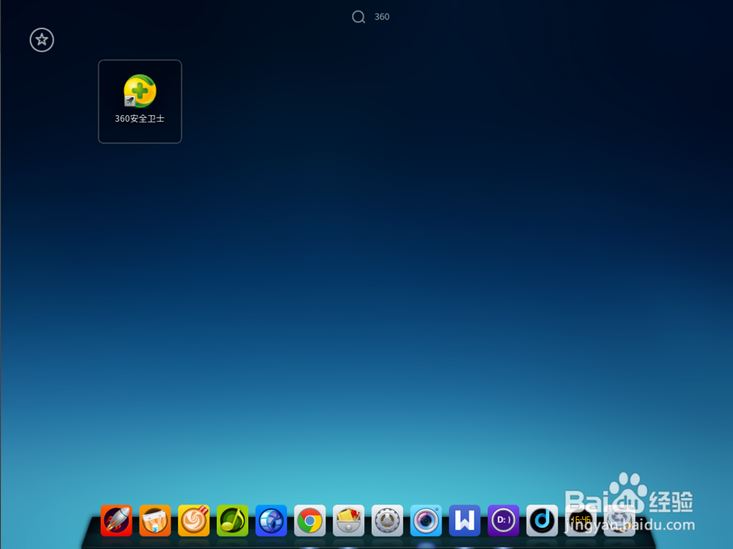Open the rocket Launcher icon in the dock
Screen dimensions: 733x549
[116, 520]
